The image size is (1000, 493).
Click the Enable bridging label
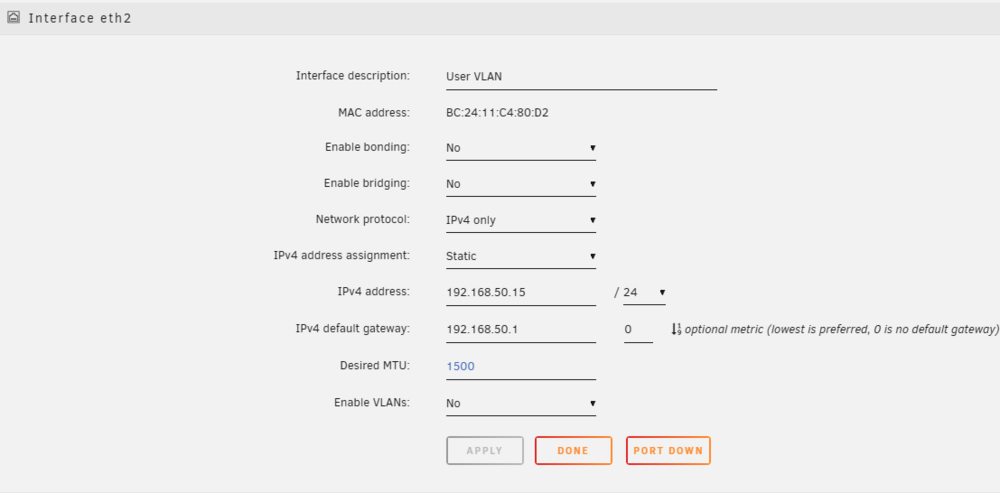(x=367, y=184)
